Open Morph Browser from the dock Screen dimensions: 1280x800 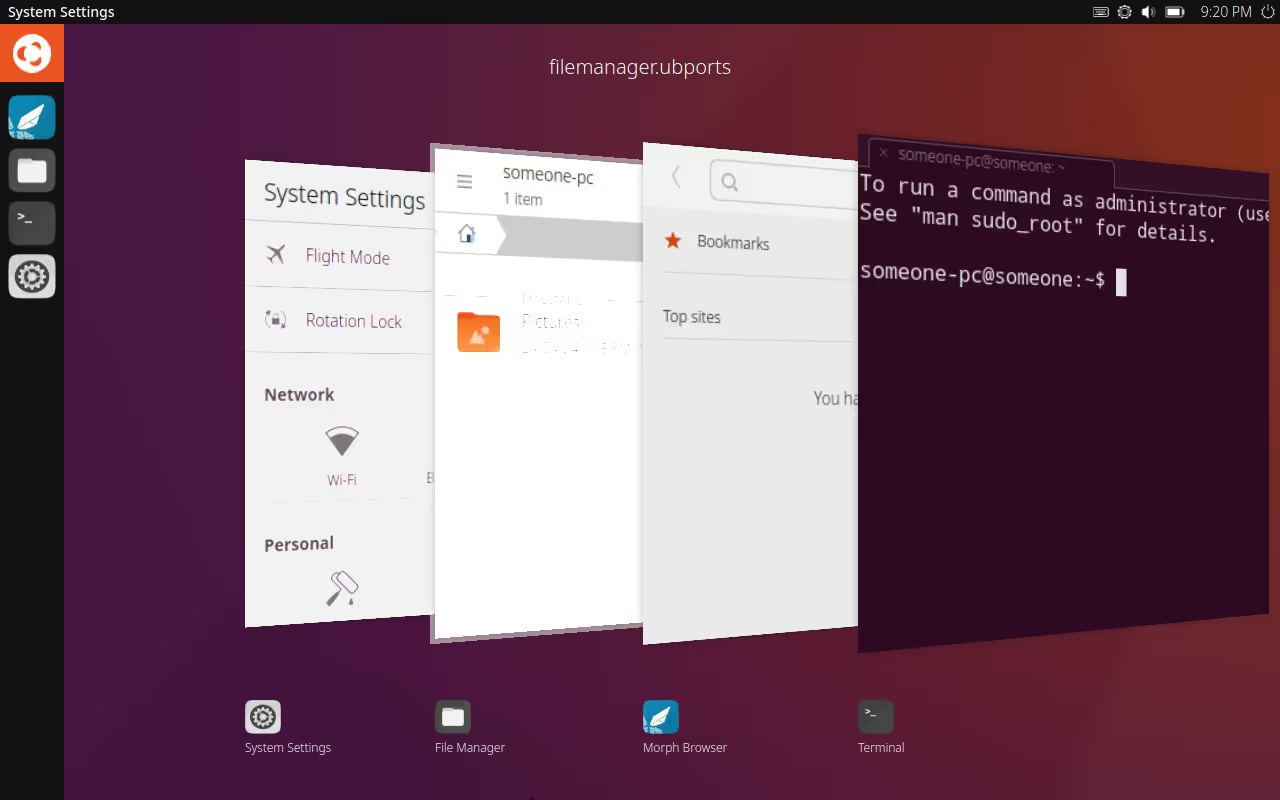(x=660, y=716)
